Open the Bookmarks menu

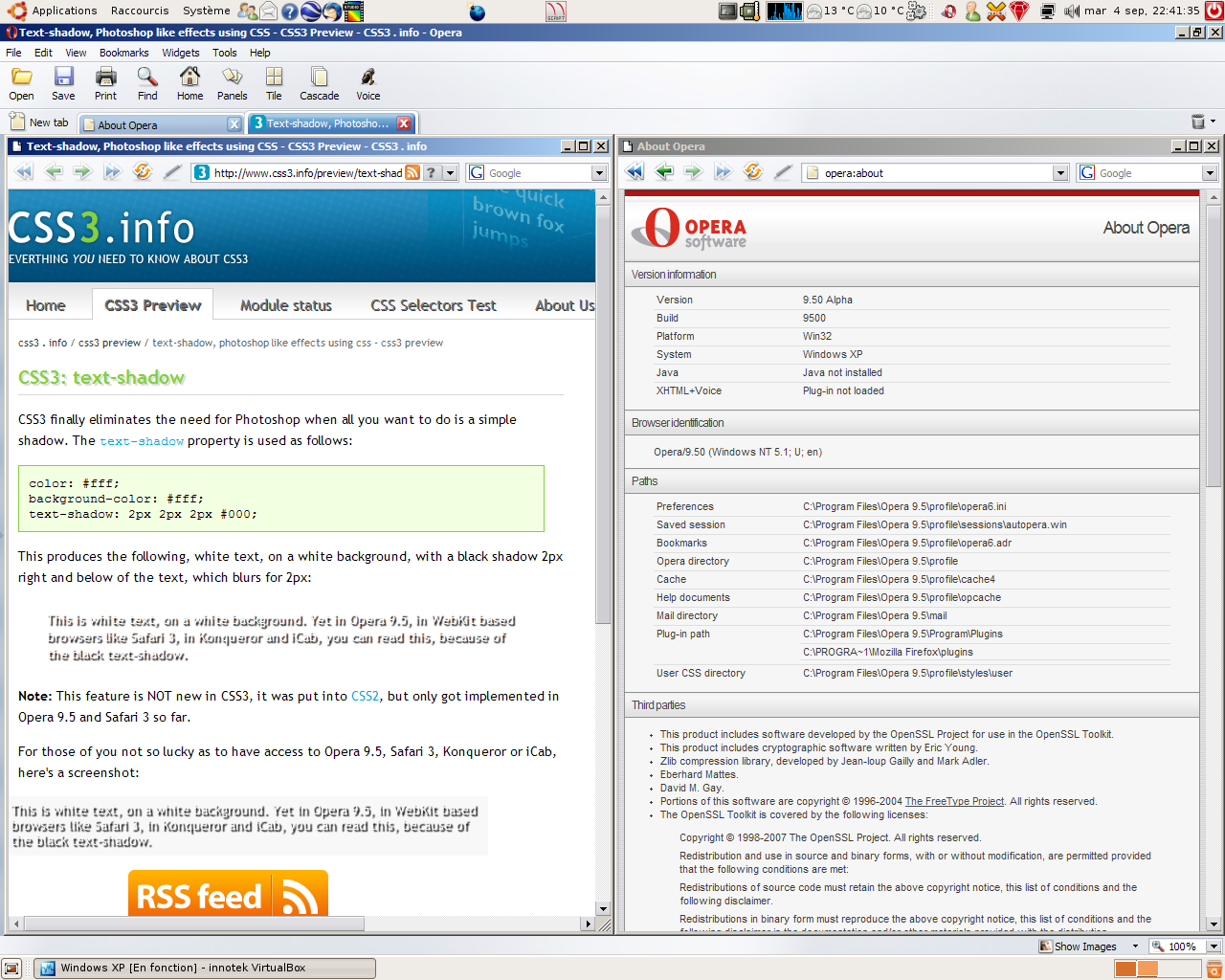point(123,53)
